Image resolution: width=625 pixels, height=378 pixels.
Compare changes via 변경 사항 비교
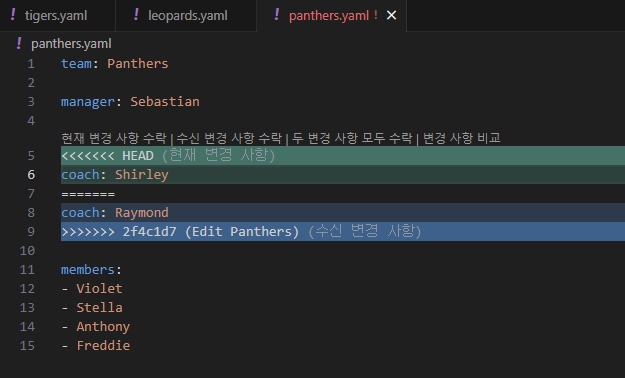pos(462,138)
